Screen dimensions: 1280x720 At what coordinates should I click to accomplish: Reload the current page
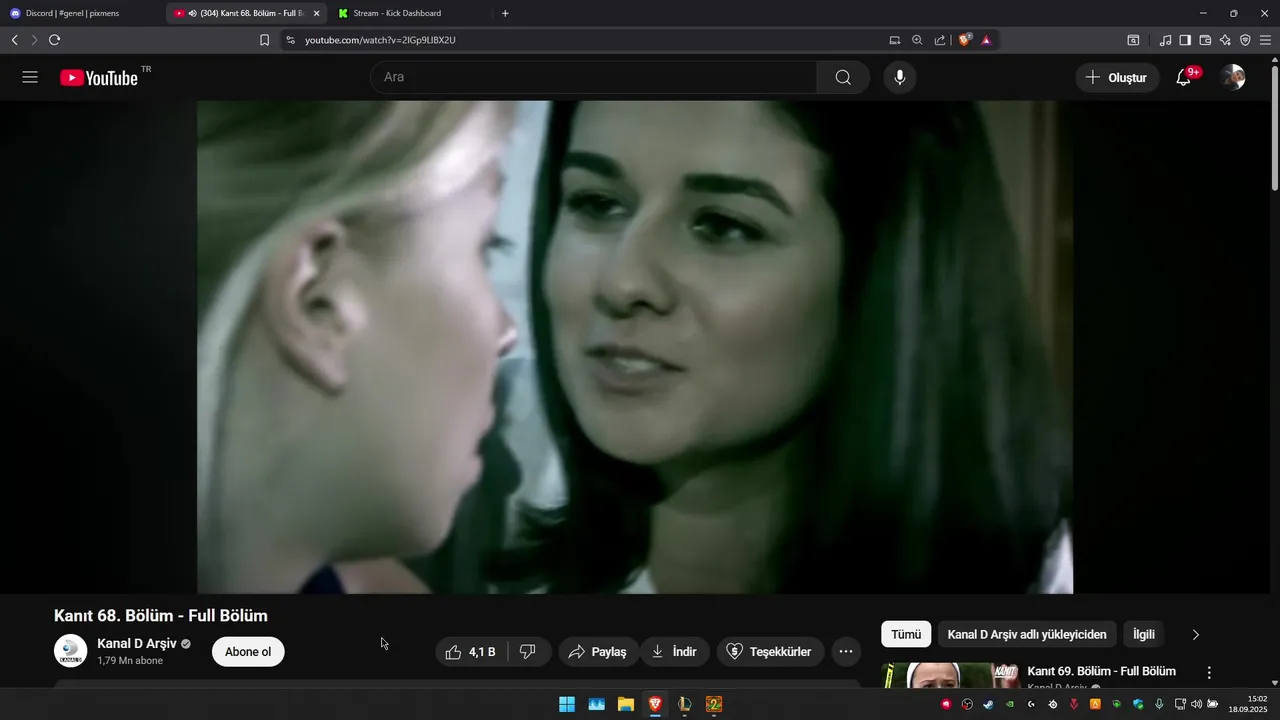(x=54, y=40)
